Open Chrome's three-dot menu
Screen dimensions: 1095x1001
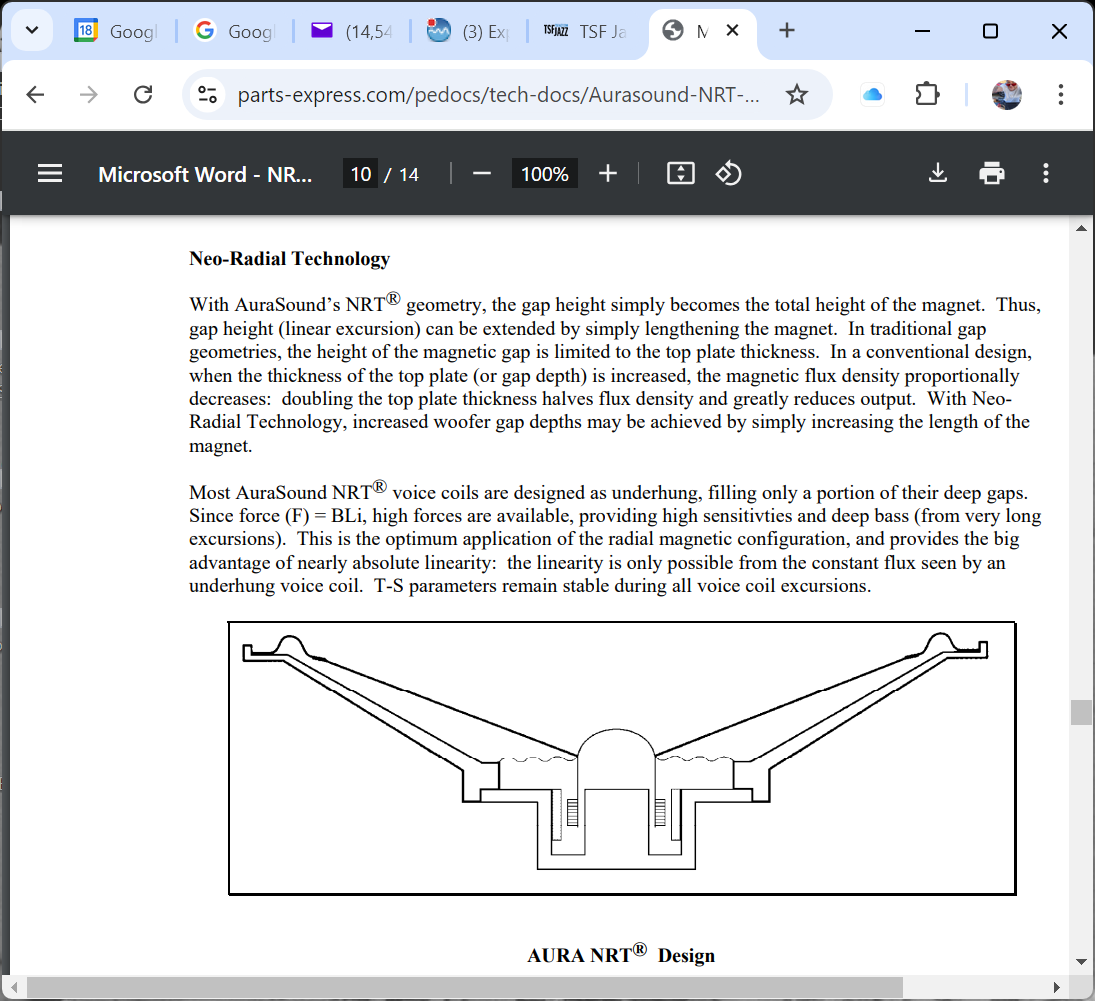pos(1060,94)
